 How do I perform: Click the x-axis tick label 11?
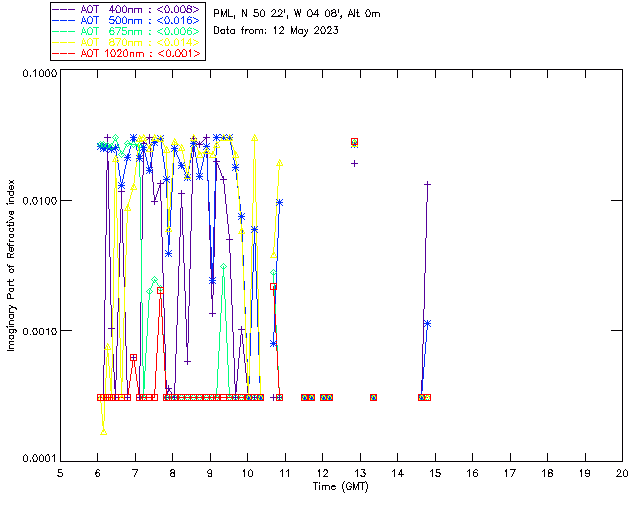pos(285,473)
